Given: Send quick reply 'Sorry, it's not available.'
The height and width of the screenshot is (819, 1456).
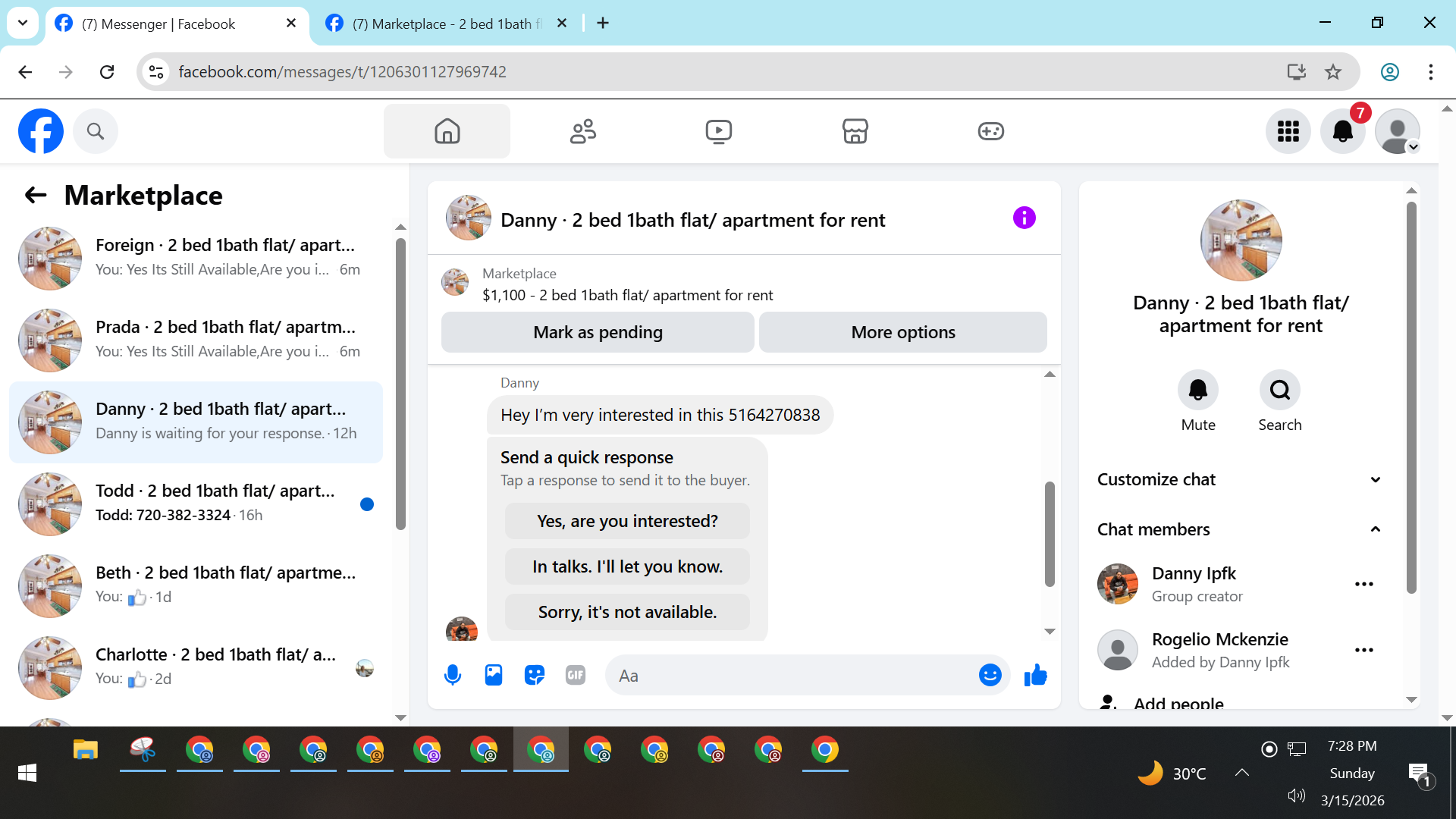Looking at the screenshot, I should (x=627, y=612).
